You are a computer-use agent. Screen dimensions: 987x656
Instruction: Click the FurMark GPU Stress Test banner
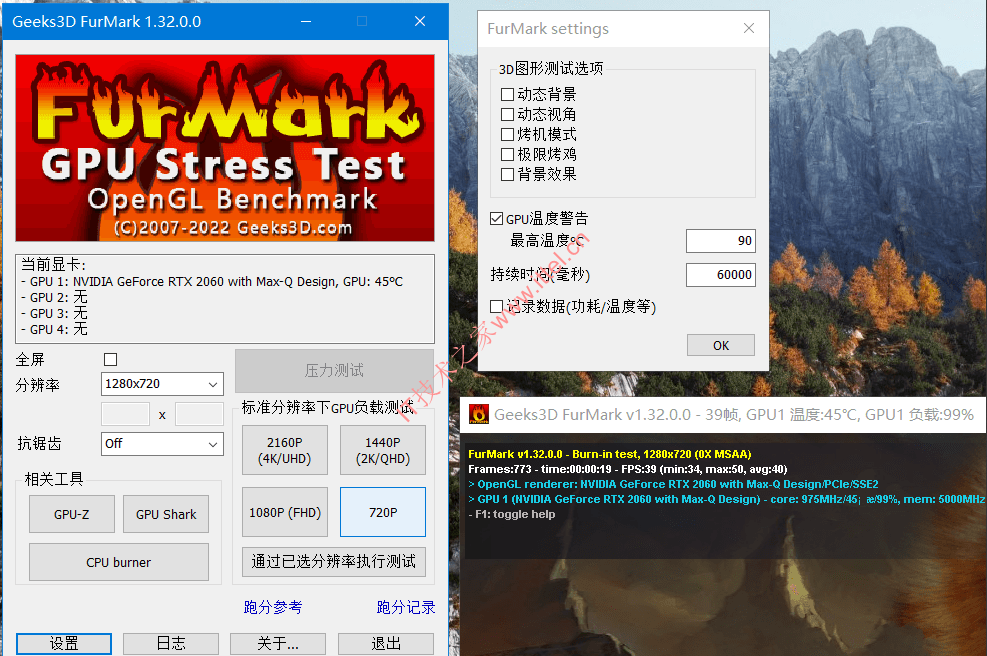click(225, 148)
